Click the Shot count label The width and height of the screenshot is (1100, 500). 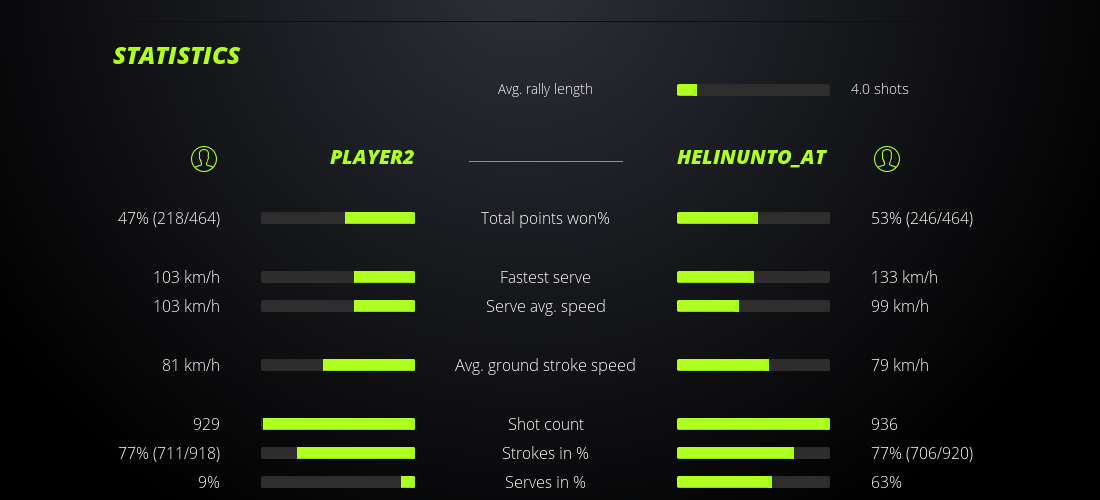pyautogui.click(x=545, y=424)
